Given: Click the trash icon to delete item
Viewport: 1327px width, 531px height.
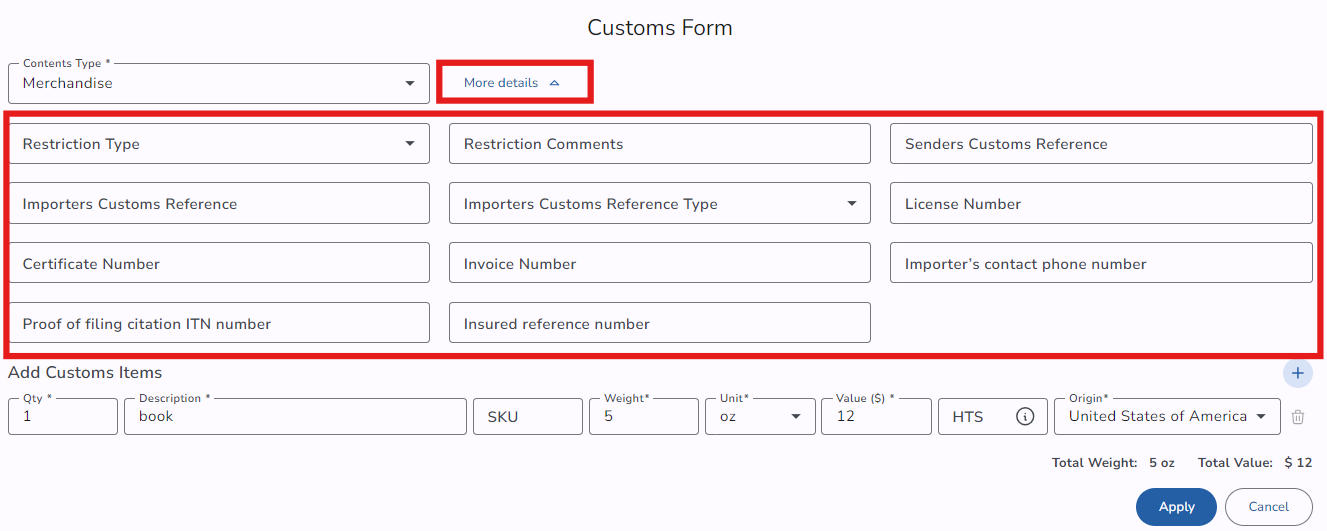Looking at the screenshot, I should (x=1297, y=417).
